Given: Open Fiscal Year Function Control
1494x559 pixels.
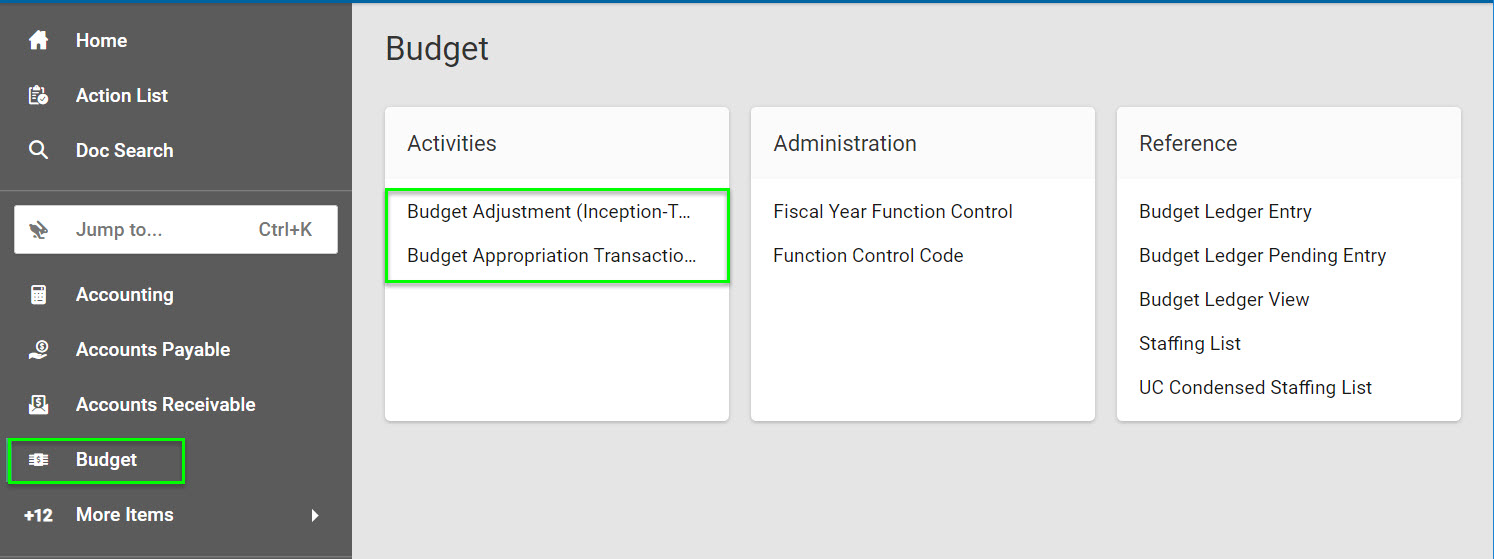Looking at the screenshot, I should [893, 212].
